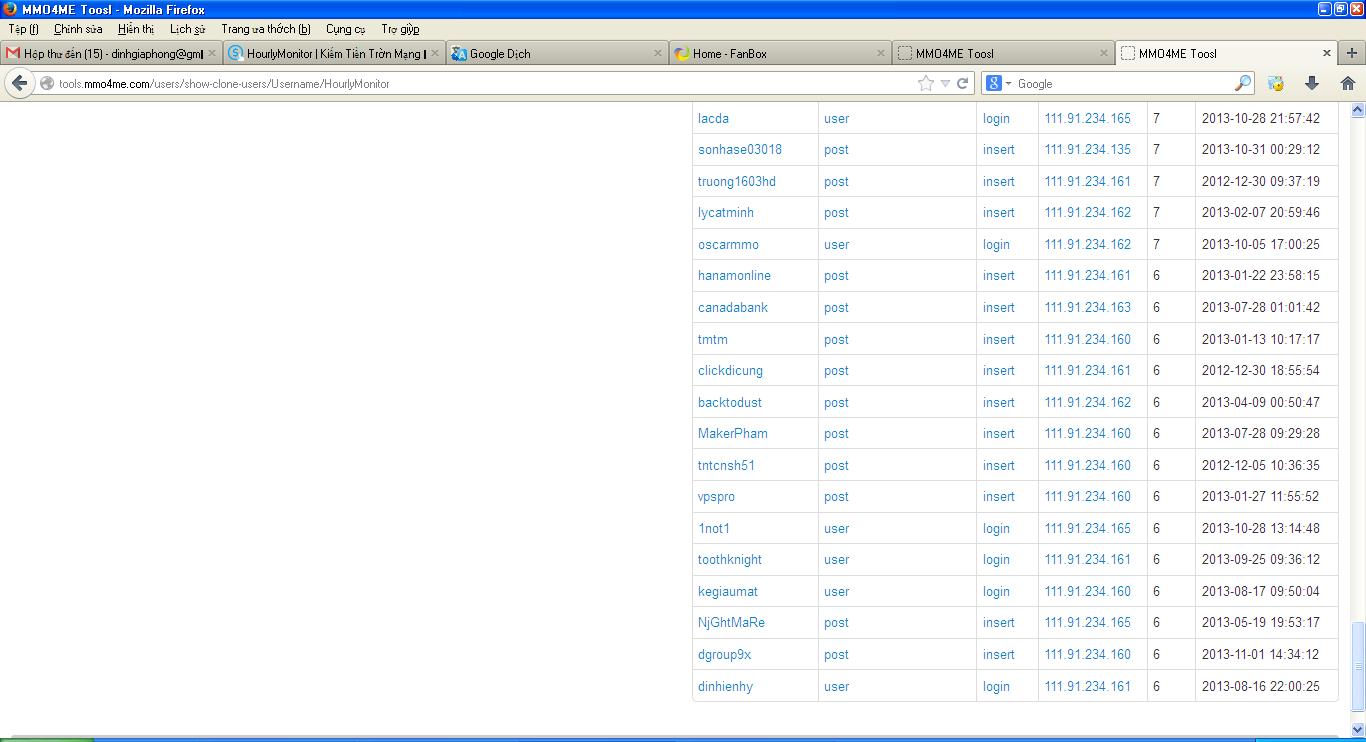Open the Tệp menu
Viewport: 1366px width, 742px height.
tap(23, 29)
